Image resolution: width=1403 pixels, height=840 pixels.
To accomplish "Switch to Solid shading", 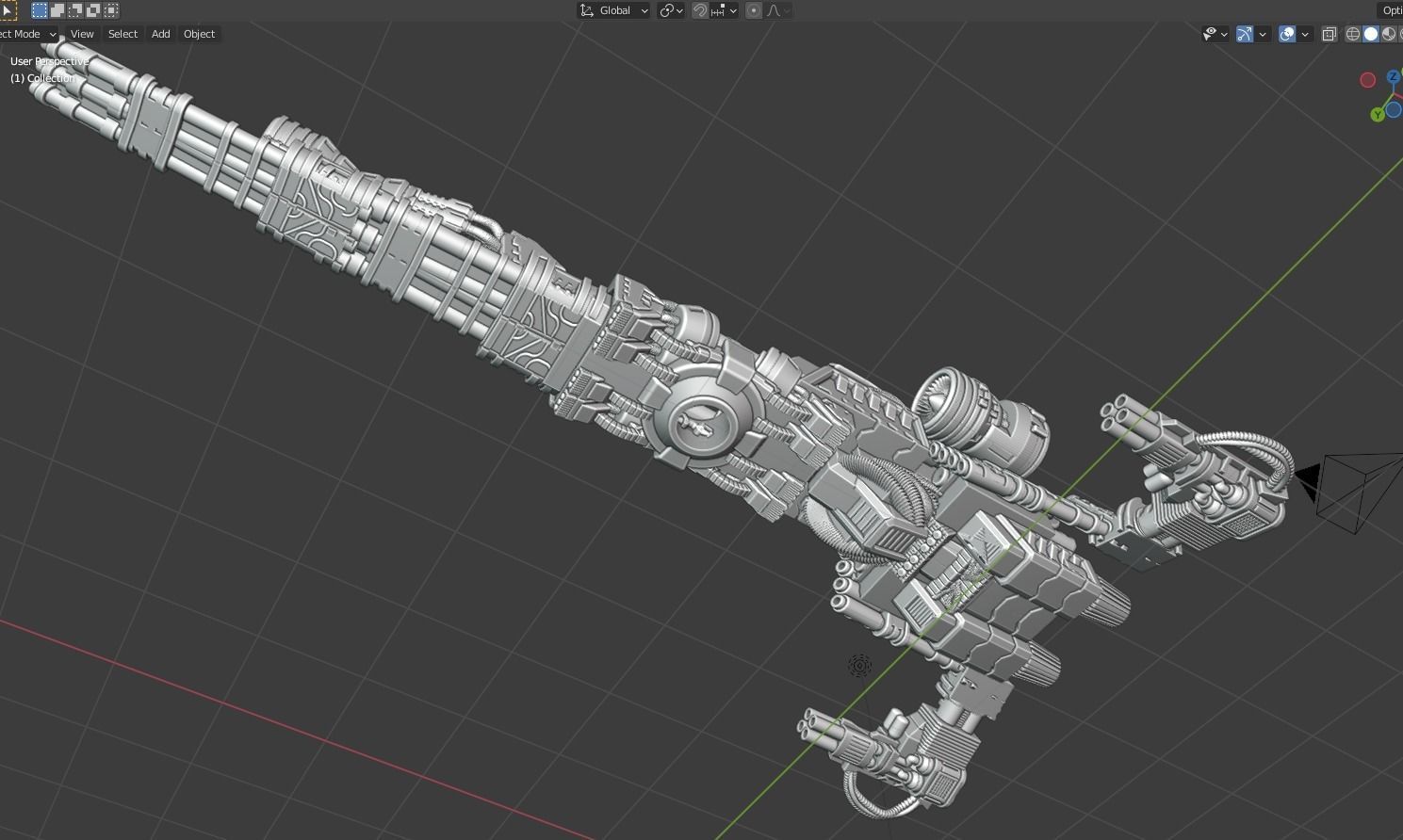I will (1371, 34).
